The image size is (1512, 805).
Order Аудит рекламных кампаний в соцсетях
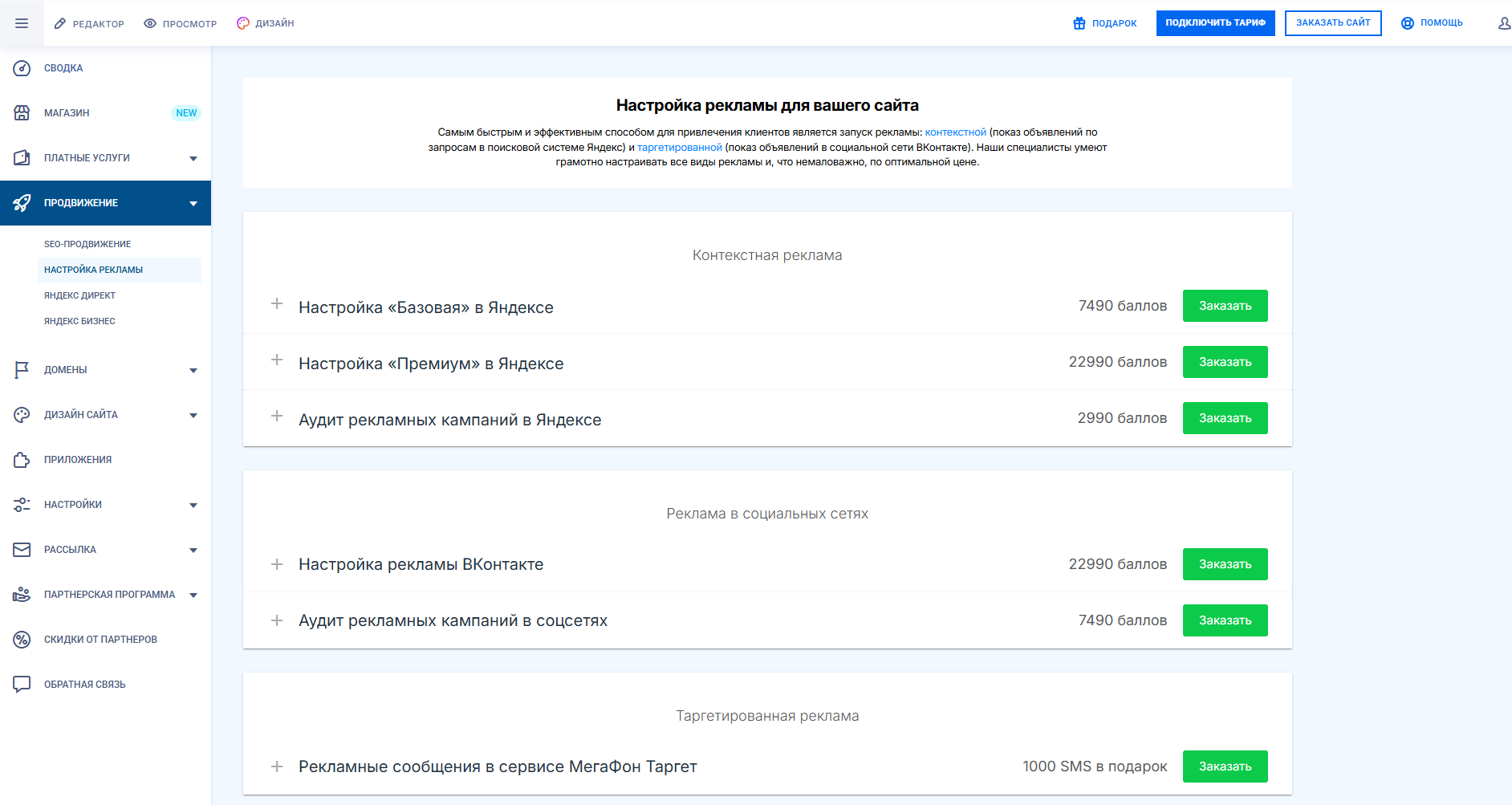click(1225, 620)
